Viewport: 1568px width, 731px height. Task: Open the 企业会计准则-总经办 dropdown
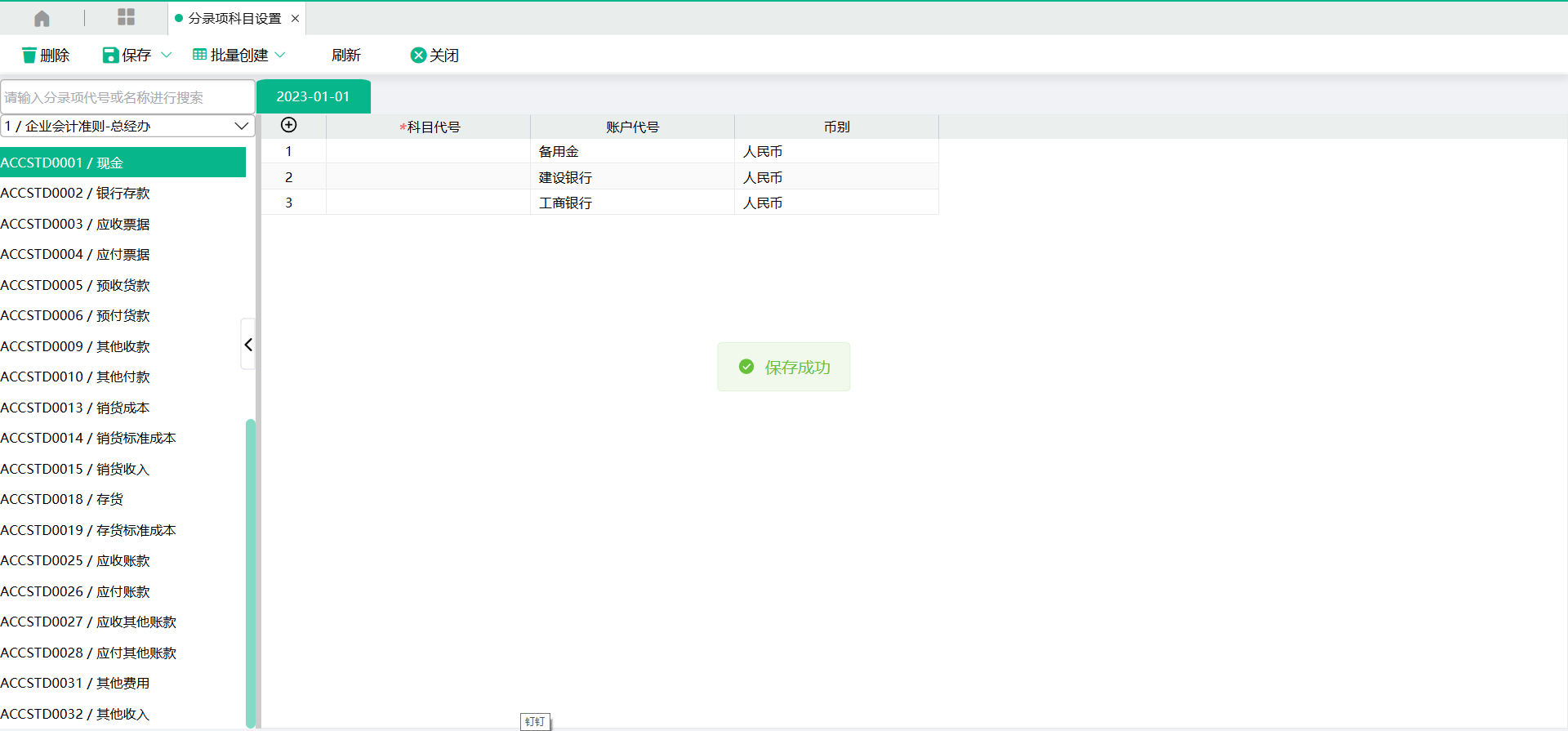[x=127, y=126]
